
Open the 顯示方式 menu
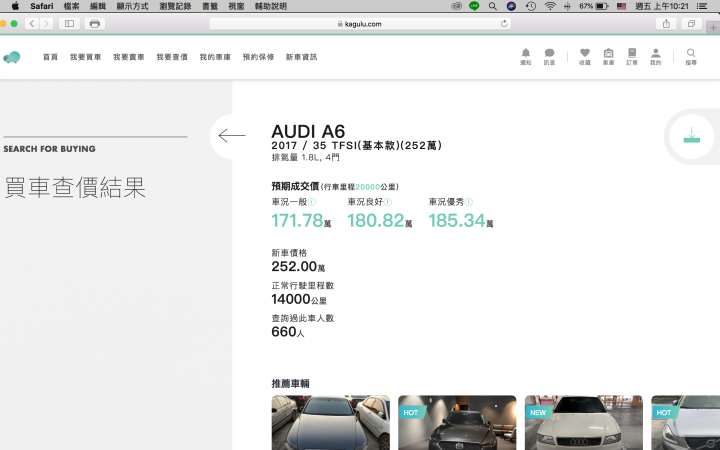[133, 6]
